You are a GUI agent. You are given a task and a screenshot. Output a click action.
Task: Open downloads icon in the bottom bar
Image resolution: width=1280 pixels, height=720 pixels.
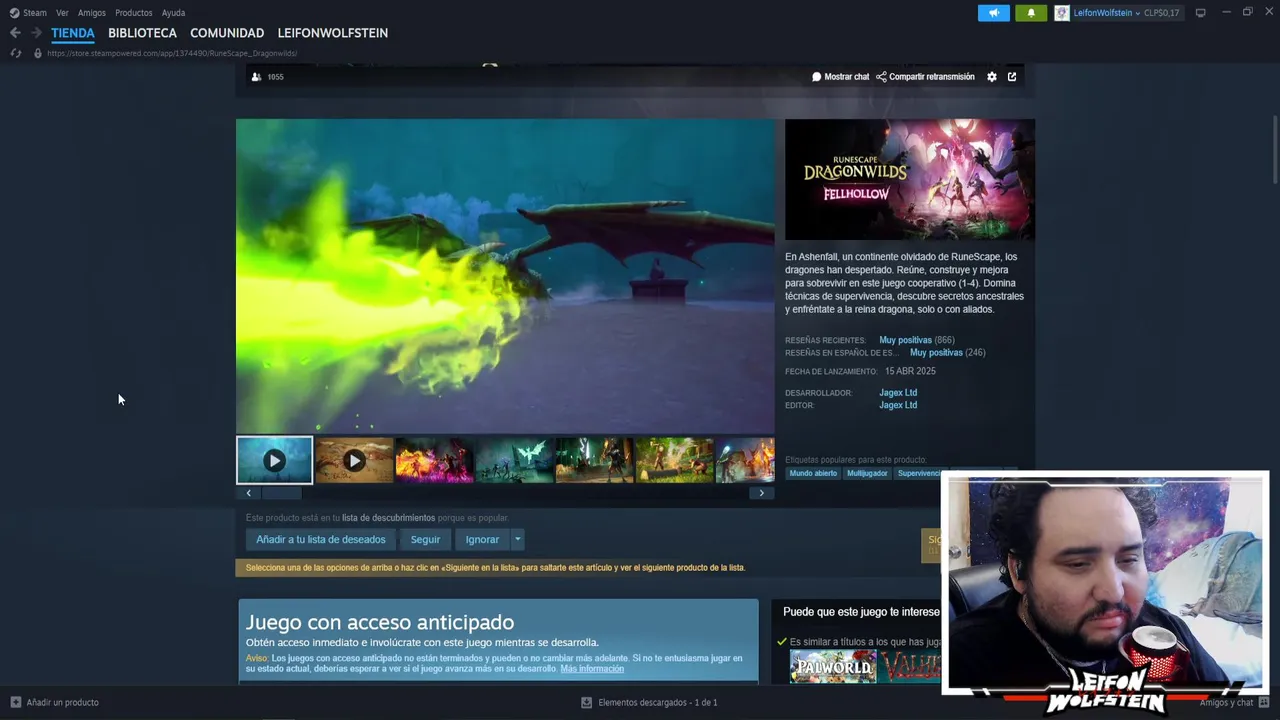(x=587, y=702)
